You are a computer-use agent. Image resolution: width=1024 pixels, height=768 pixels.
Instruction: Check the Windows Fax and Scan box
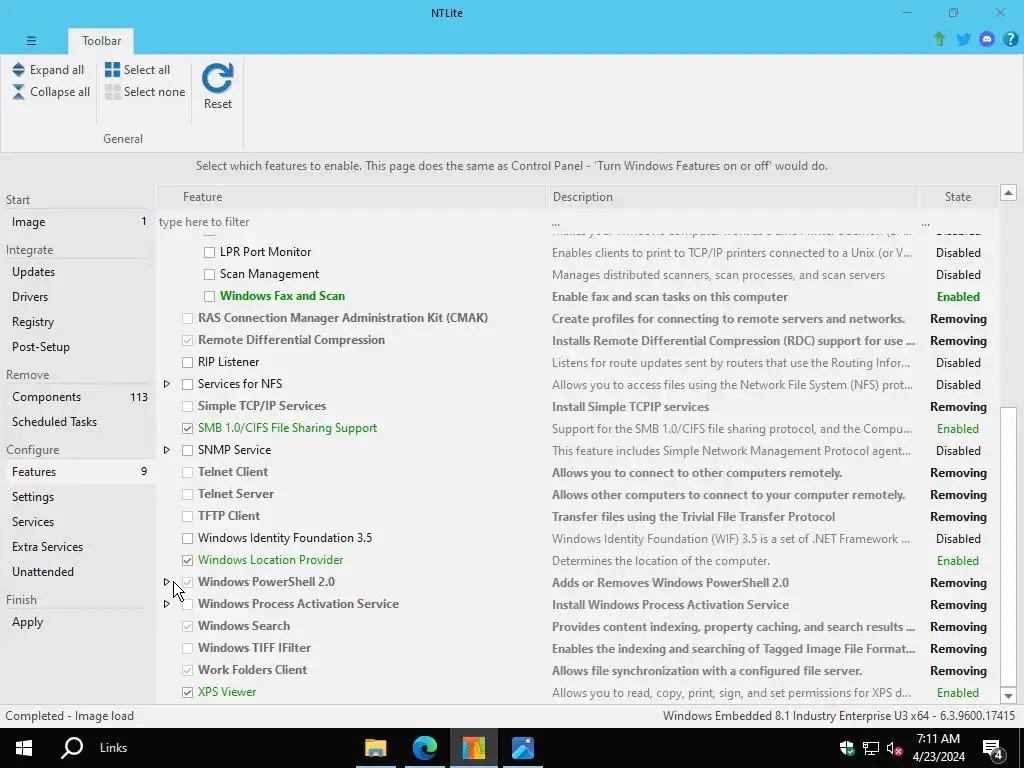tap(209, 296)
